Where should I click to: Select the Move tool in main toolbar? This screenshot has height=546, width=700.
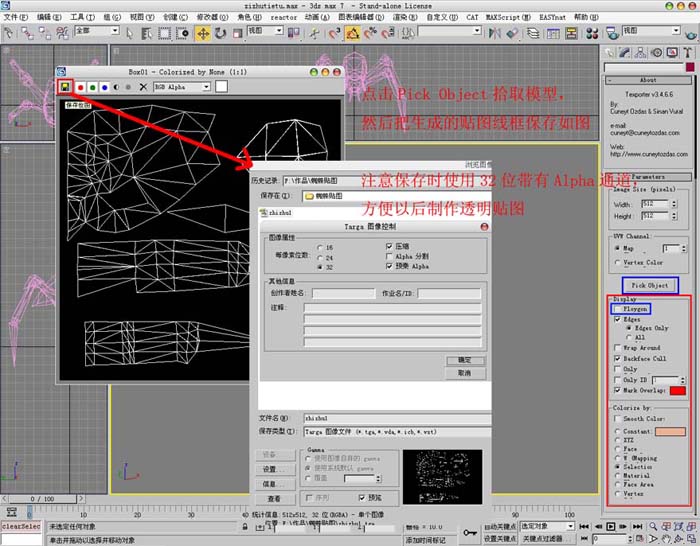coord(203,33)
